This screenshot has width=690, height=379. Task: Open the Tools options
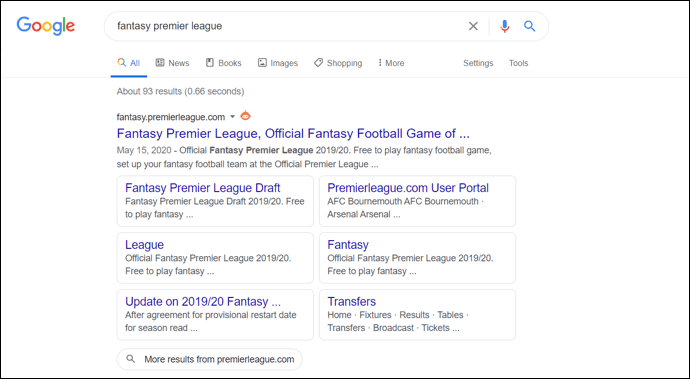(518, 63)
